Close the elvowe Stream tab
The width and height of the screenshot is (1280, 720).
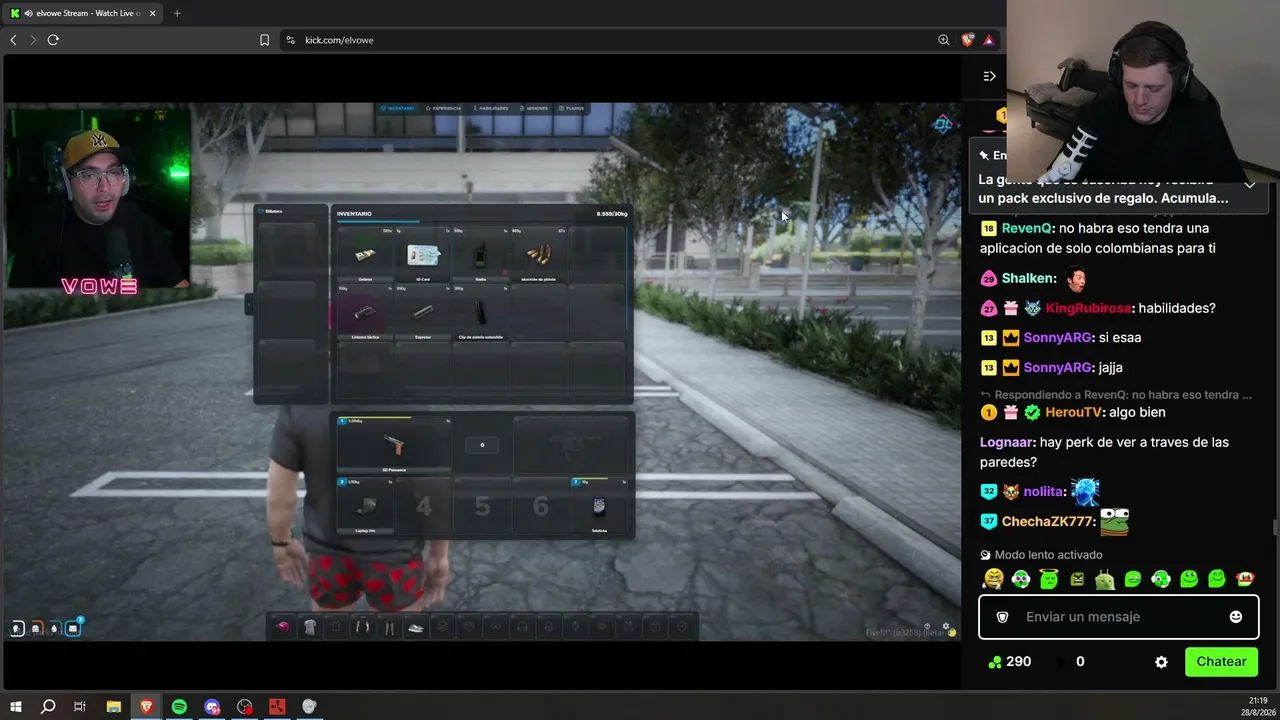pyautogui.click(x=152, y=13)
